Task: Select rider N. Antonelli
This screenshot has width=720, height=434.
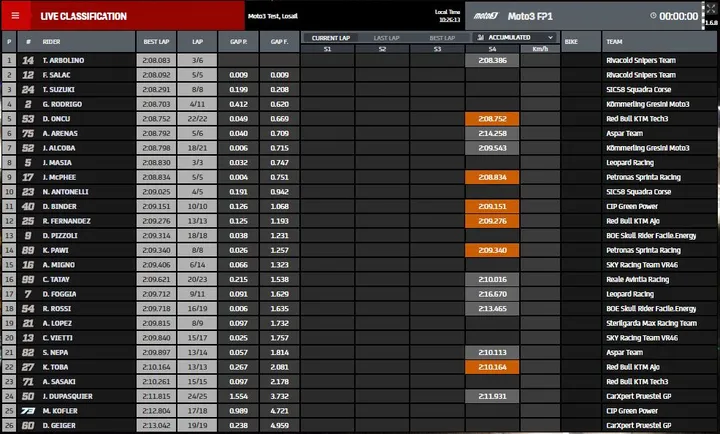Action: [65, 192]
